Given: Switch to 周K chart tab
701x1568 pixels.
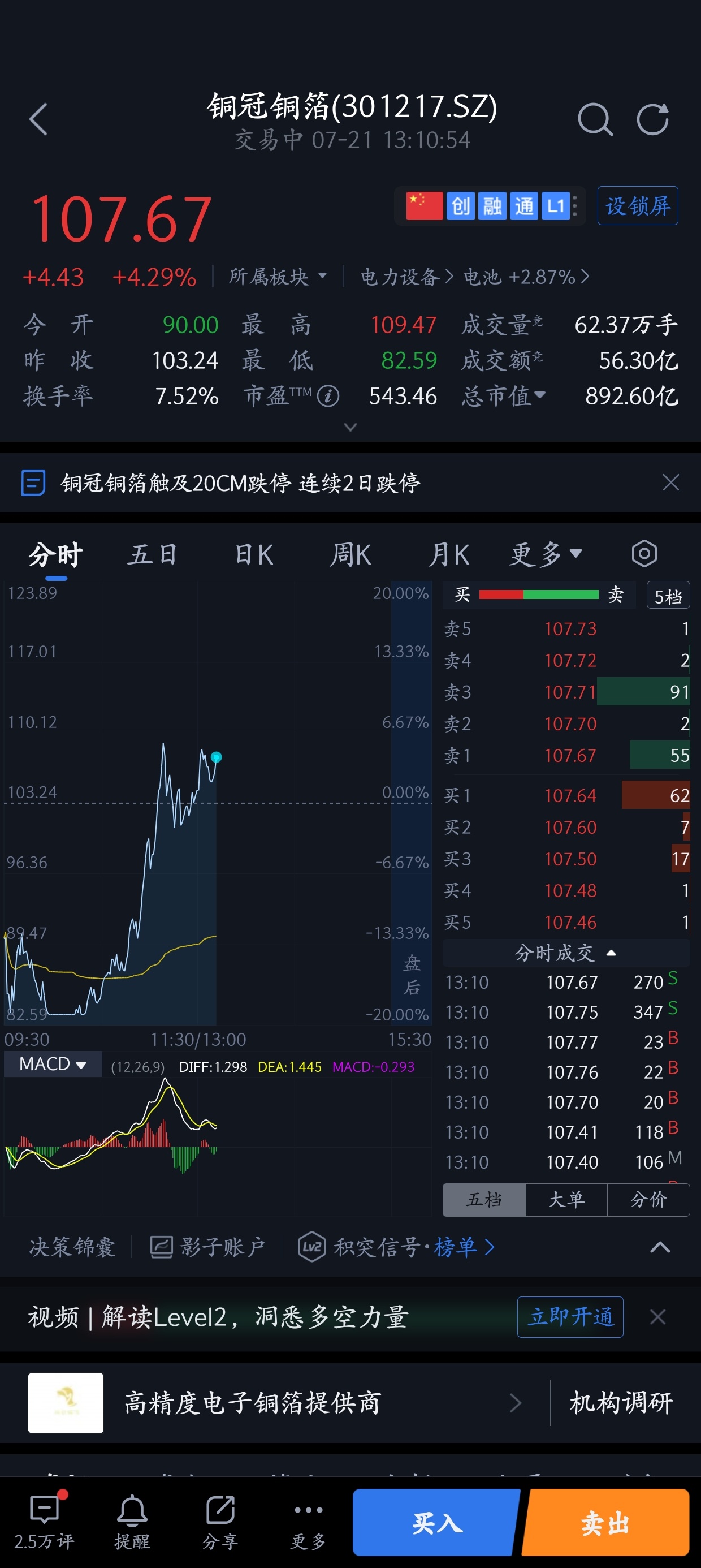Looking at the screenshot, I should tap(350, 554).
